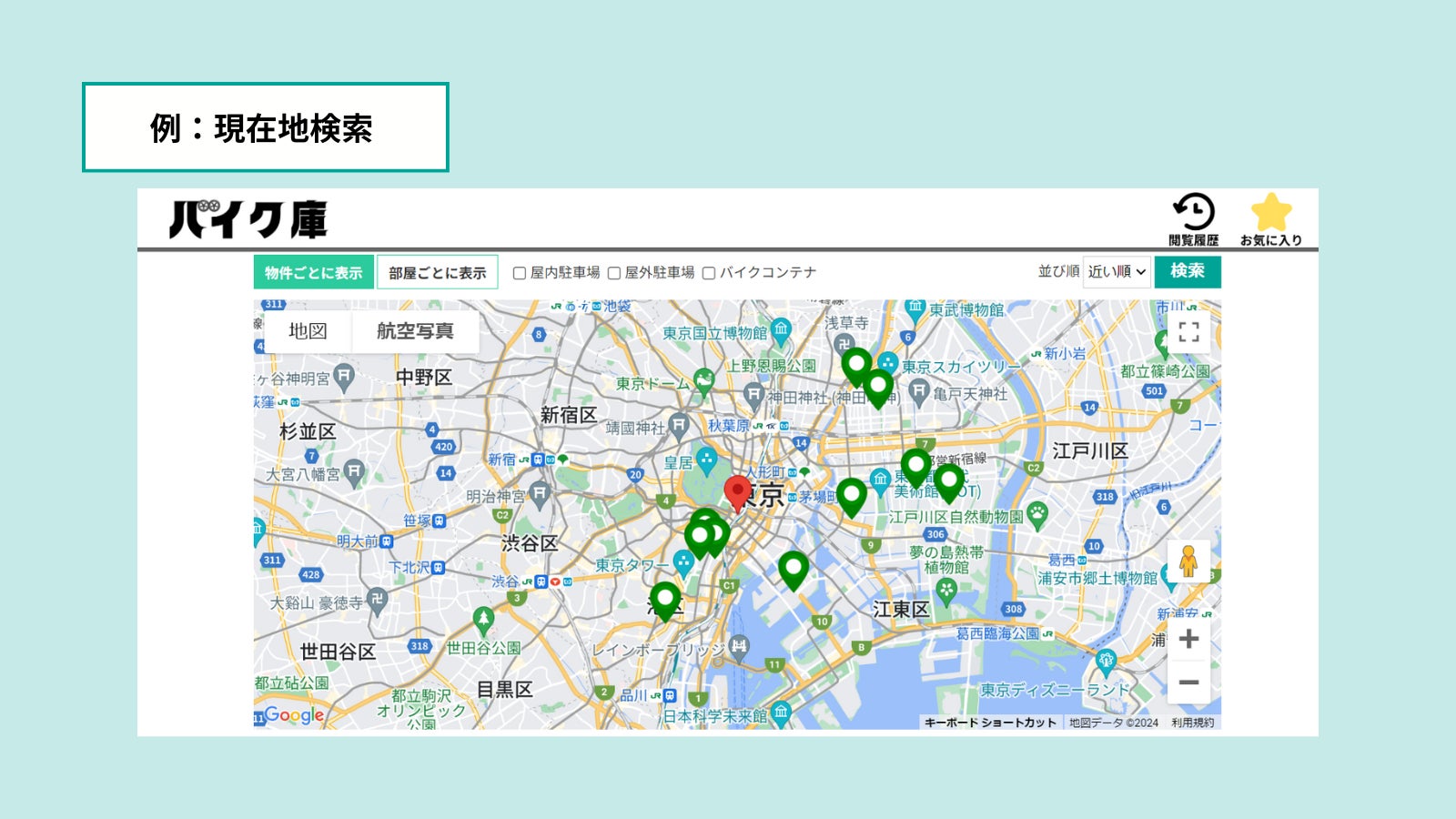The height and width of the screenshot is (819, 1456).
Task: Click the 江戸川区自然動物園 zoo icon
Action: [1036, 514]
